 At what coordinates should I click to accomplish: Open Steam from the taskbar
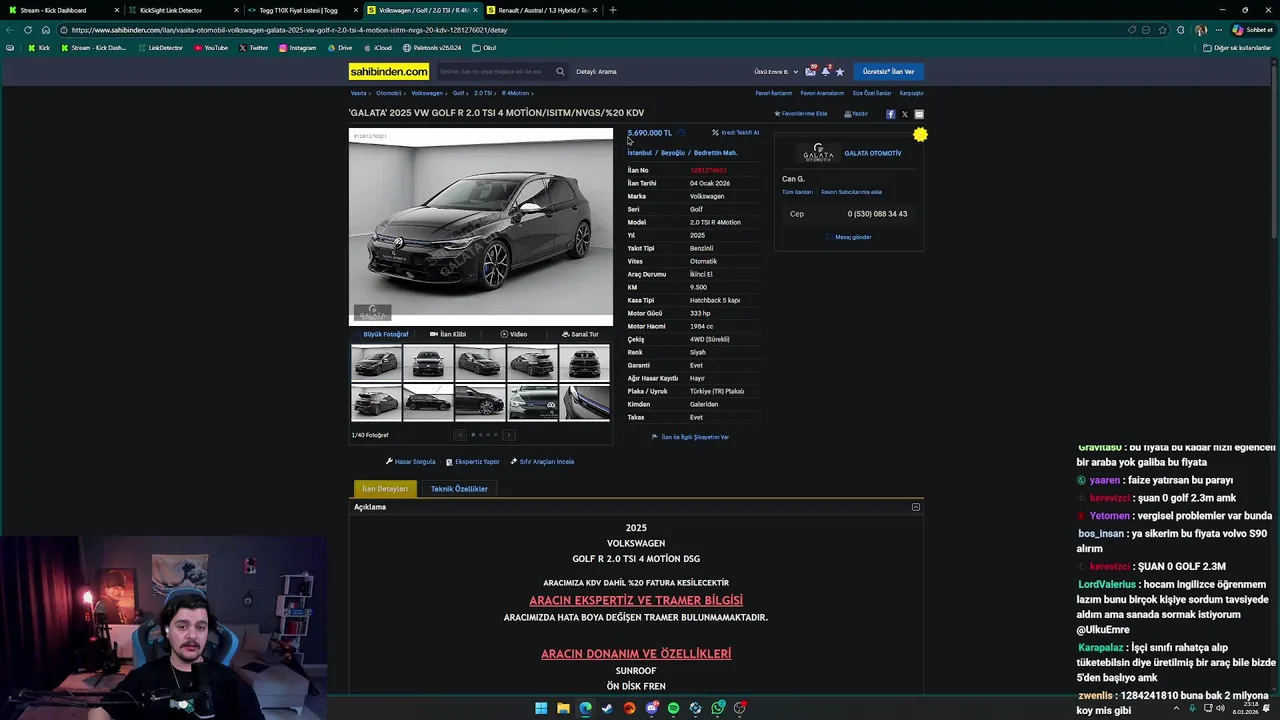tap(607, 708)
